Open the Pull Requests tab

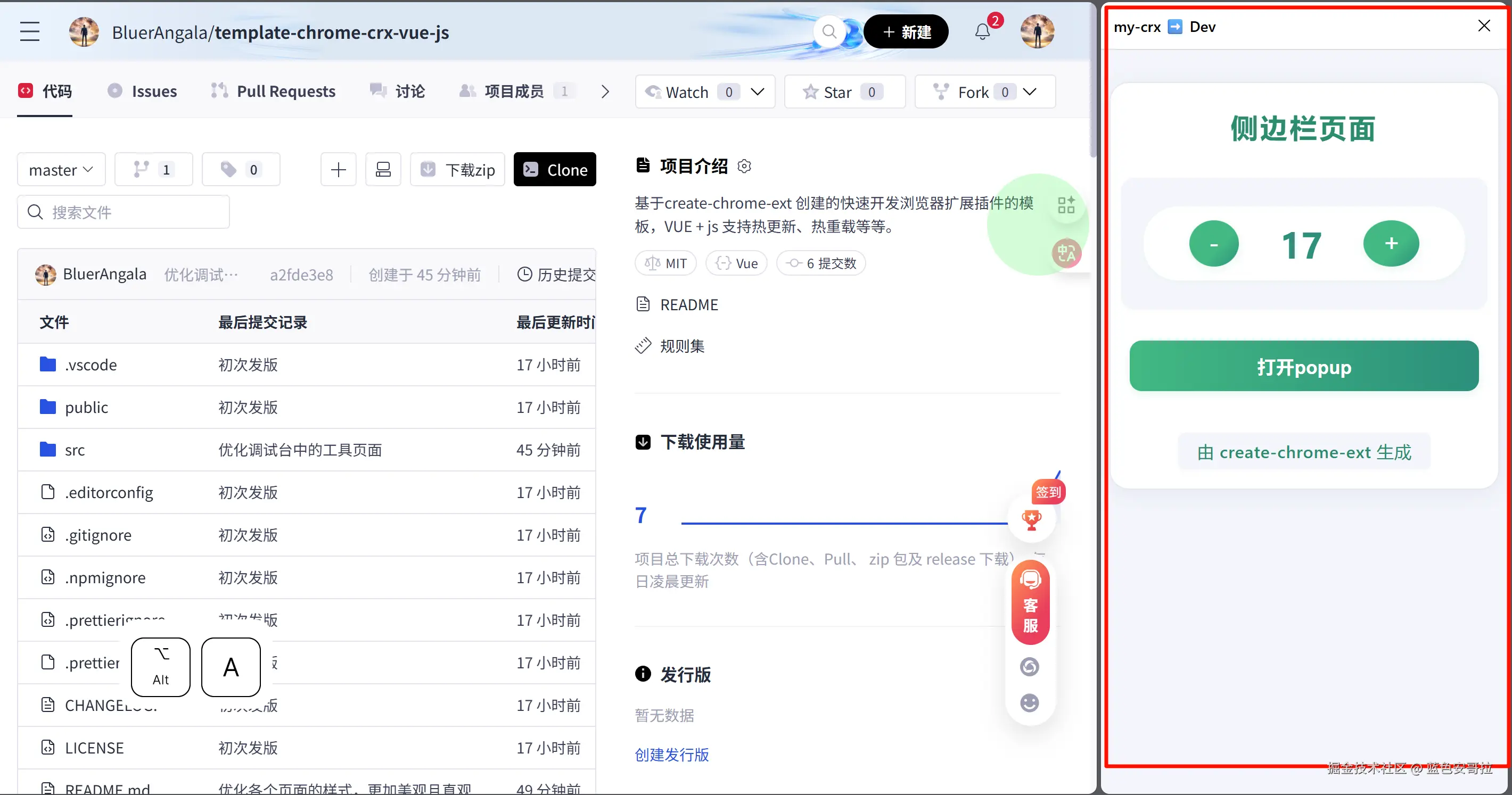point(274,92)
